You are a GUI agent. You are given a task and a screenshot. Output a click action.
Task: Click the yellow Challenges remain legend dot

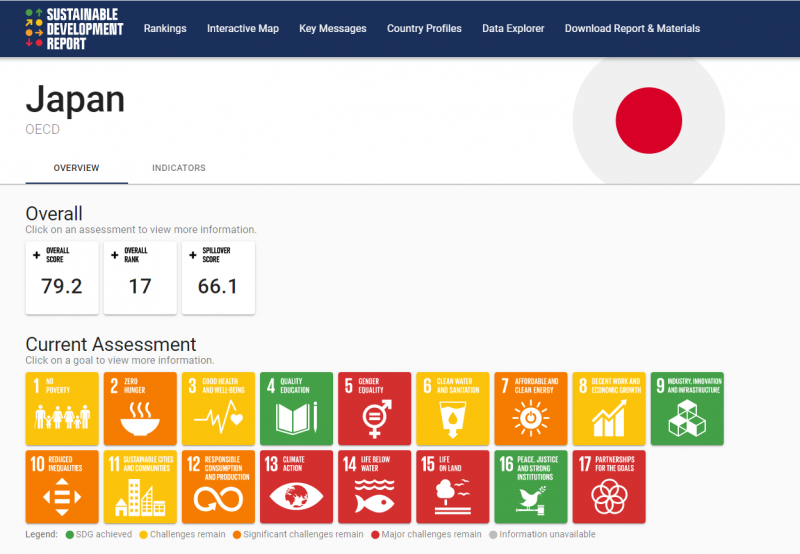(143, 535)
